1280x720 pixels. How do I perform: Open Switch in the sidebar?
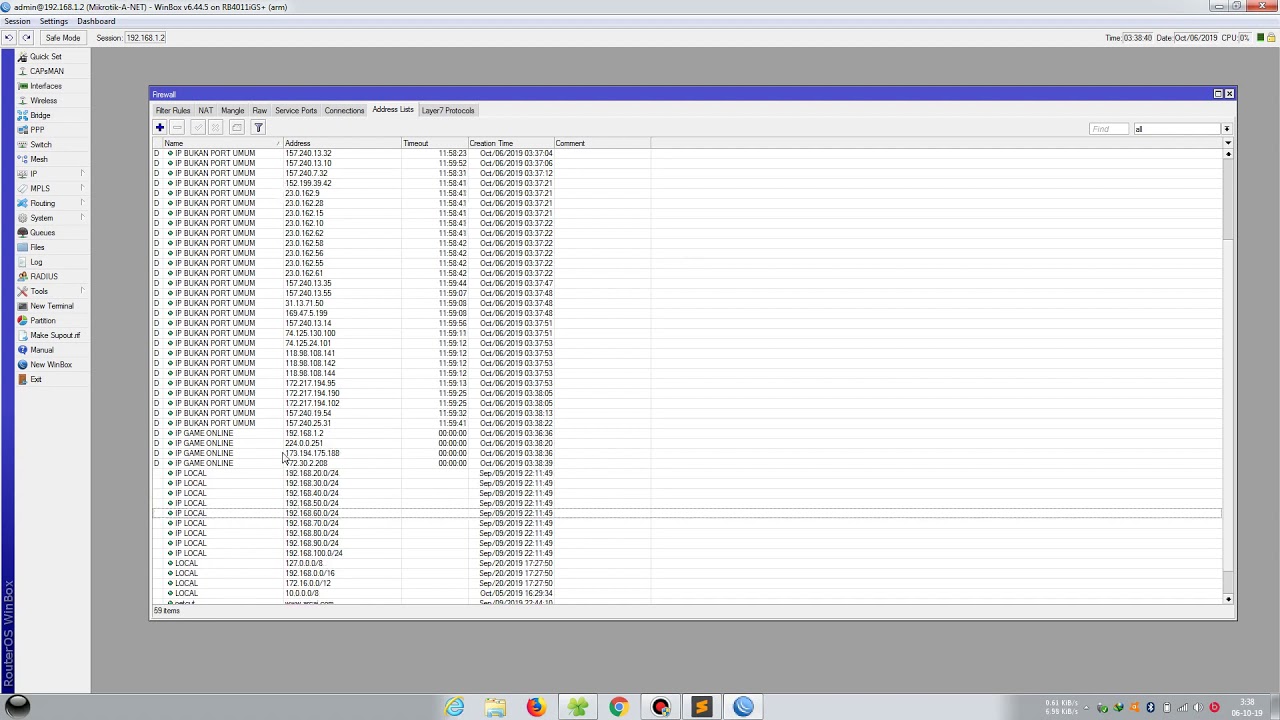click(40, 145)
